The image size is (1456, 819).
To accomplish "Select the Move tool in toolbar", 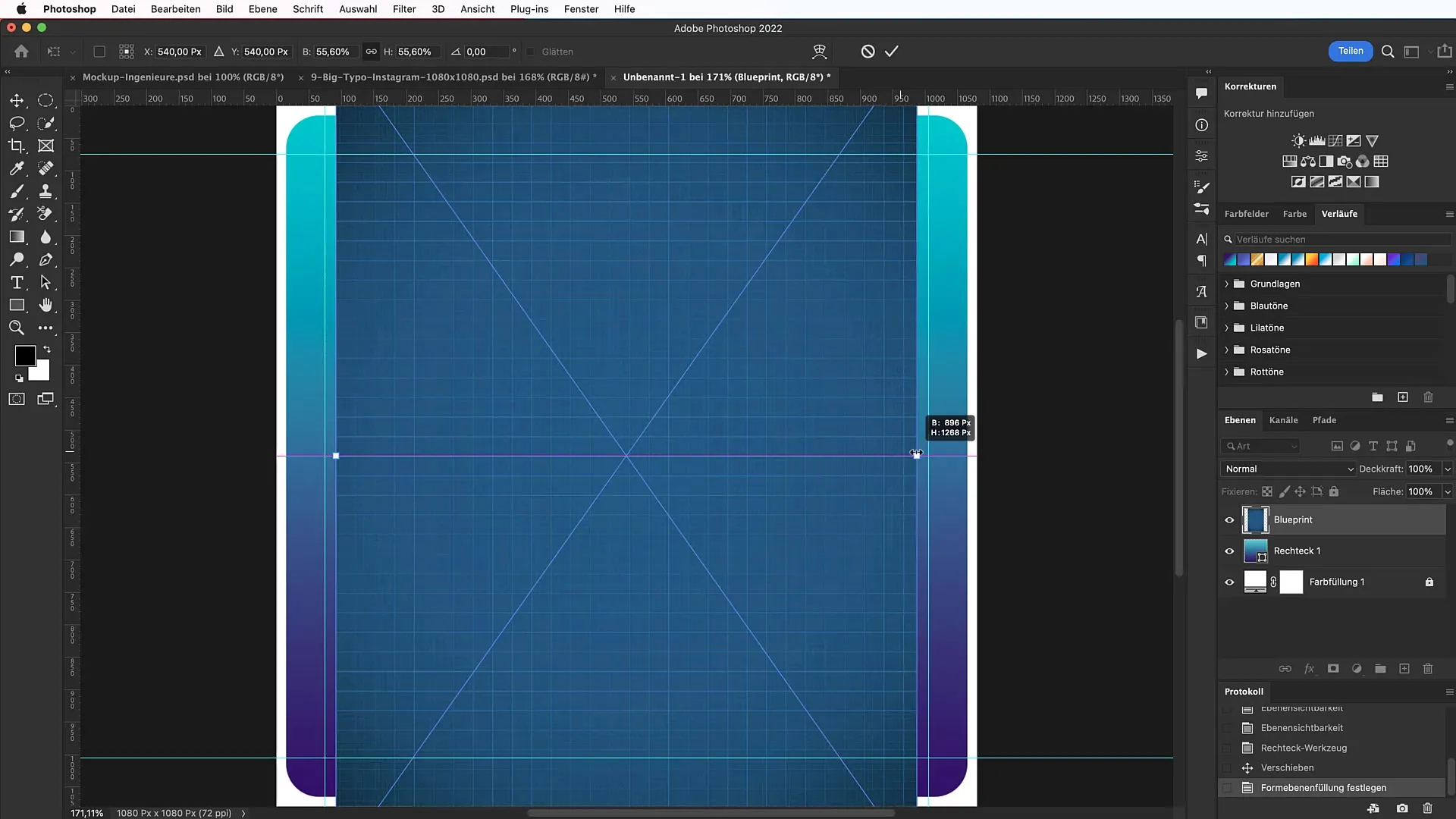I will pyautogui.click(x=15, y=100).
